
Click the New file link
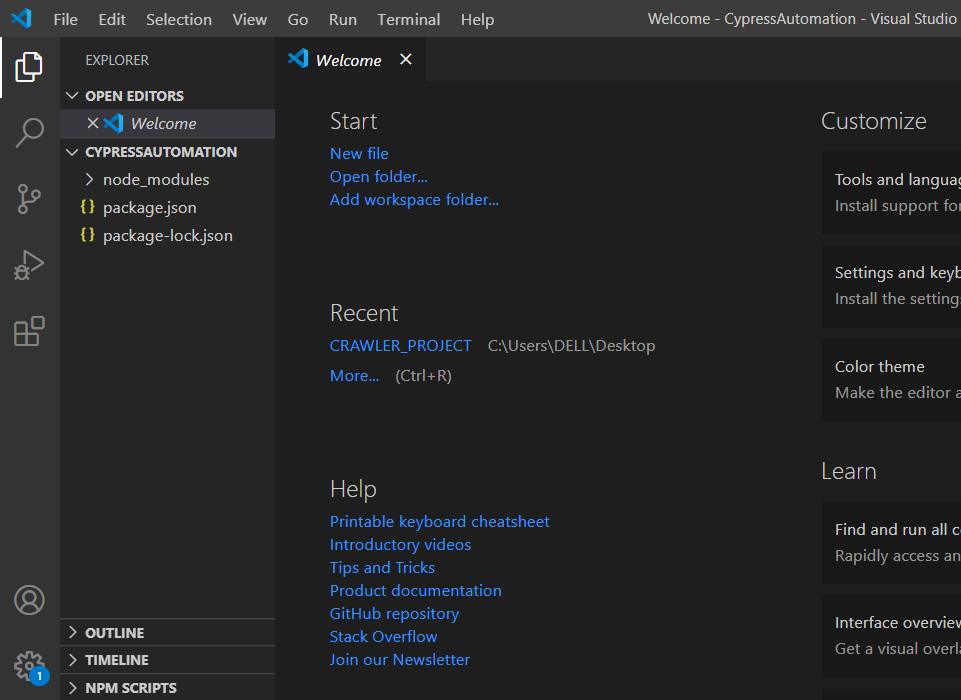pyautogui.click(x=359, y=153)
